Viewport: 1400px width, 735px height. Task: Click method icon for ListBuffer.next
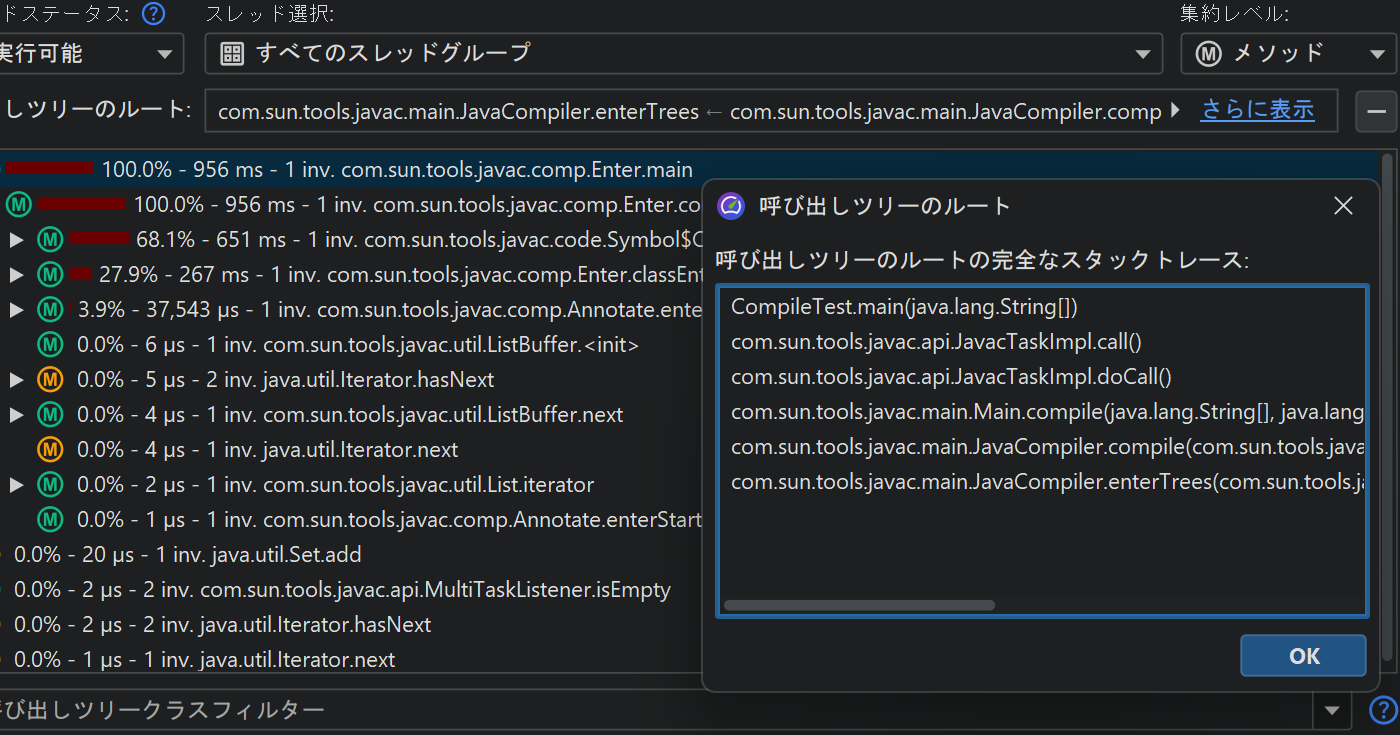tap(50, 415)
